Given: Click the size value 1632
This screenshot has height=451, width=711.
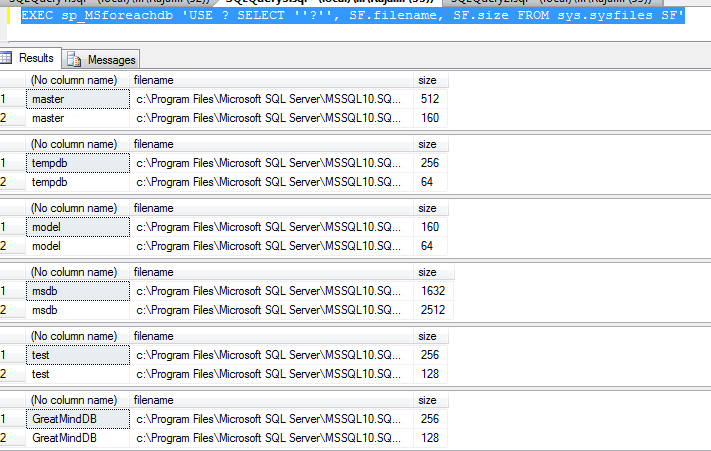Looking at the screenshot, I should (433, 291).
